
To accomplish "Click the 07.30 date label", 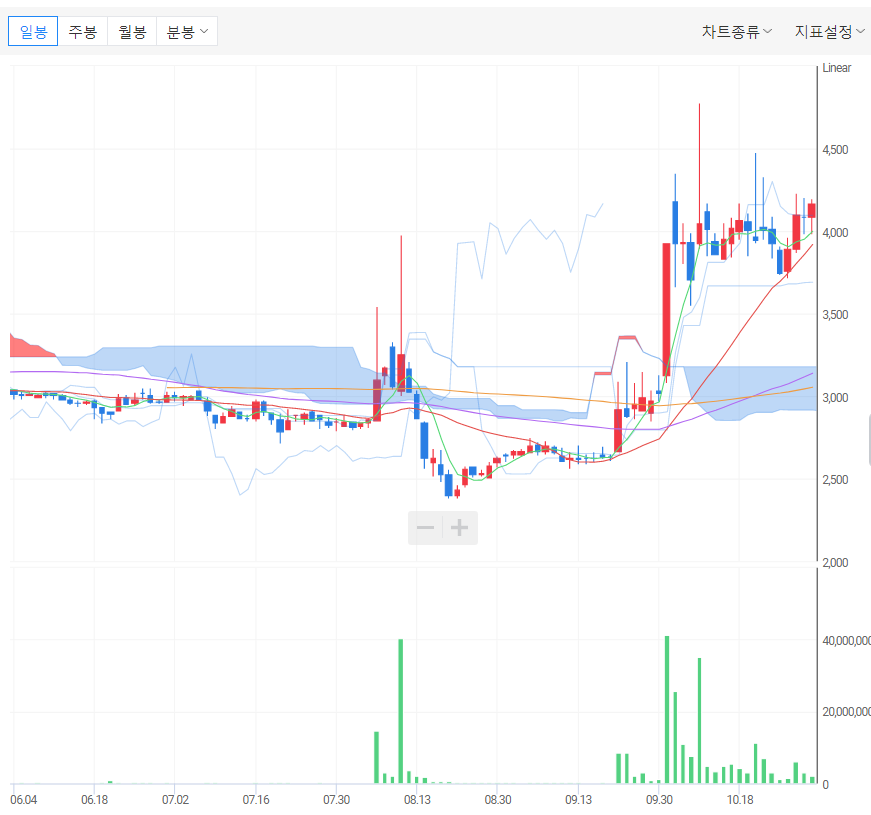I will [x=337, y=800].
